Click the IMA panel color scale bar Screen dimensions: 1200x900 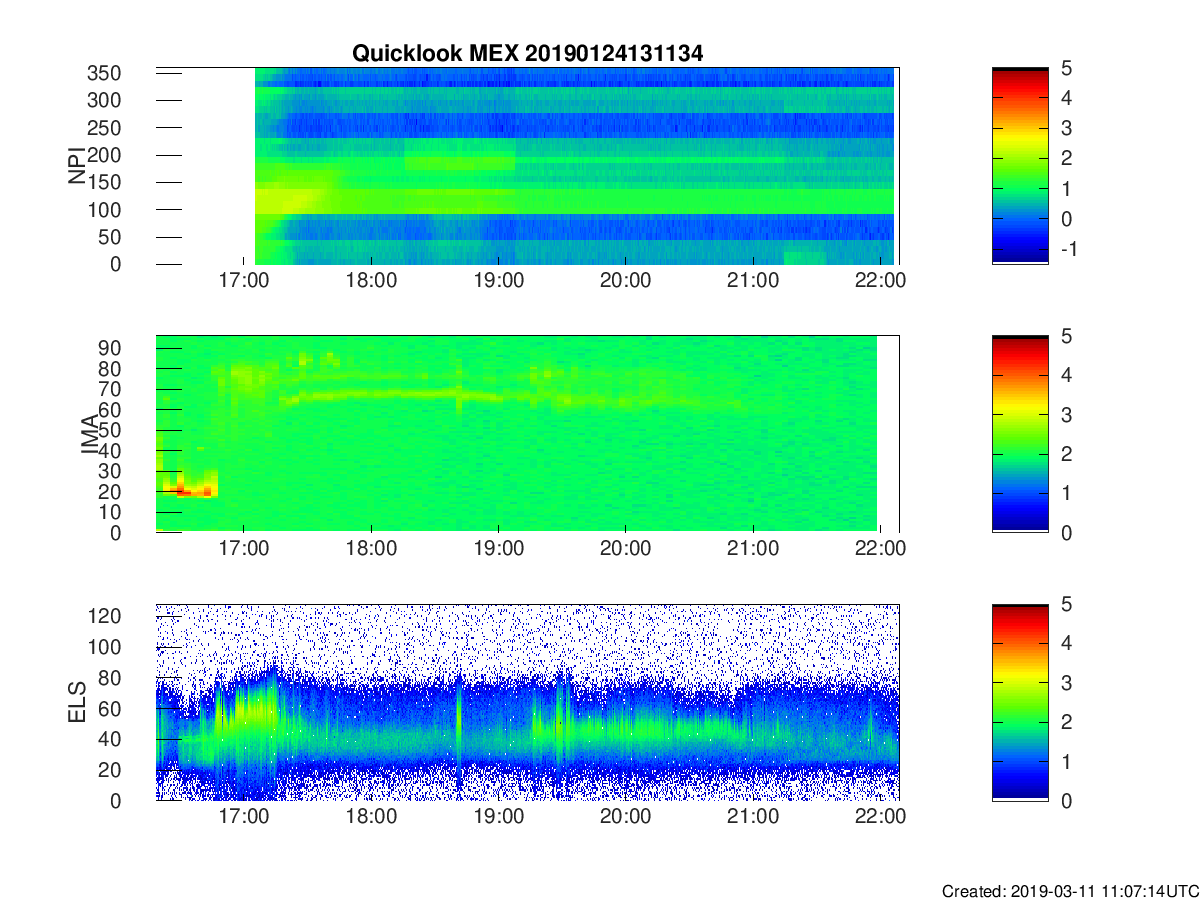click(x=1020, y=434)
